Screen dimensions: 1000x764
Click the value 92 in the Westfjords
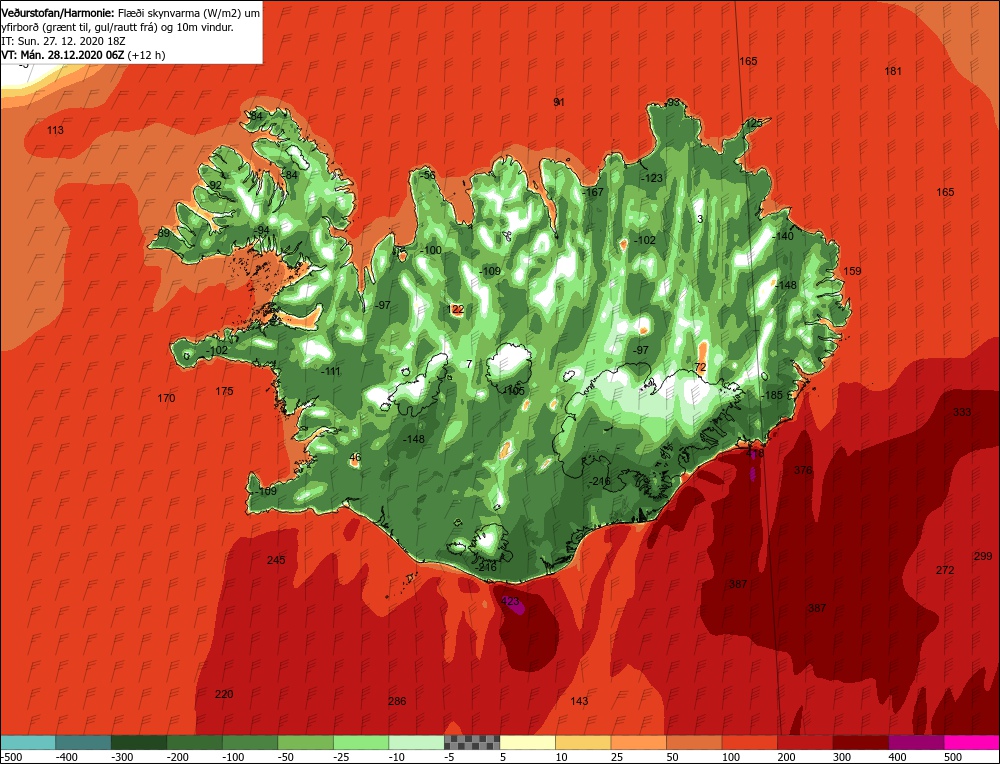[x=216, y=186]
